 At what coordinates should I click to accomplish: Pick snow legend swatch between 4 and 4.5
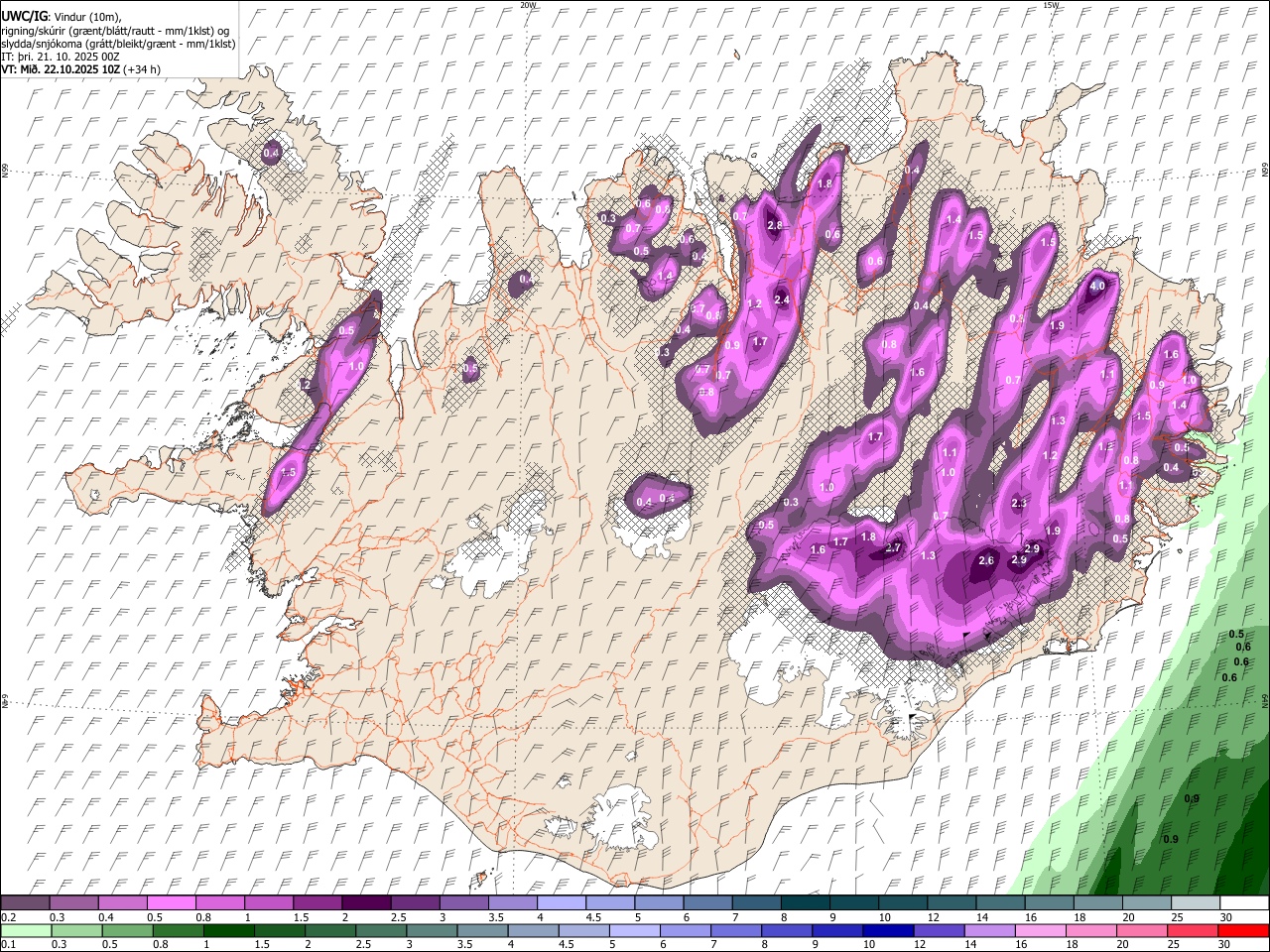(x=561, y=903)
